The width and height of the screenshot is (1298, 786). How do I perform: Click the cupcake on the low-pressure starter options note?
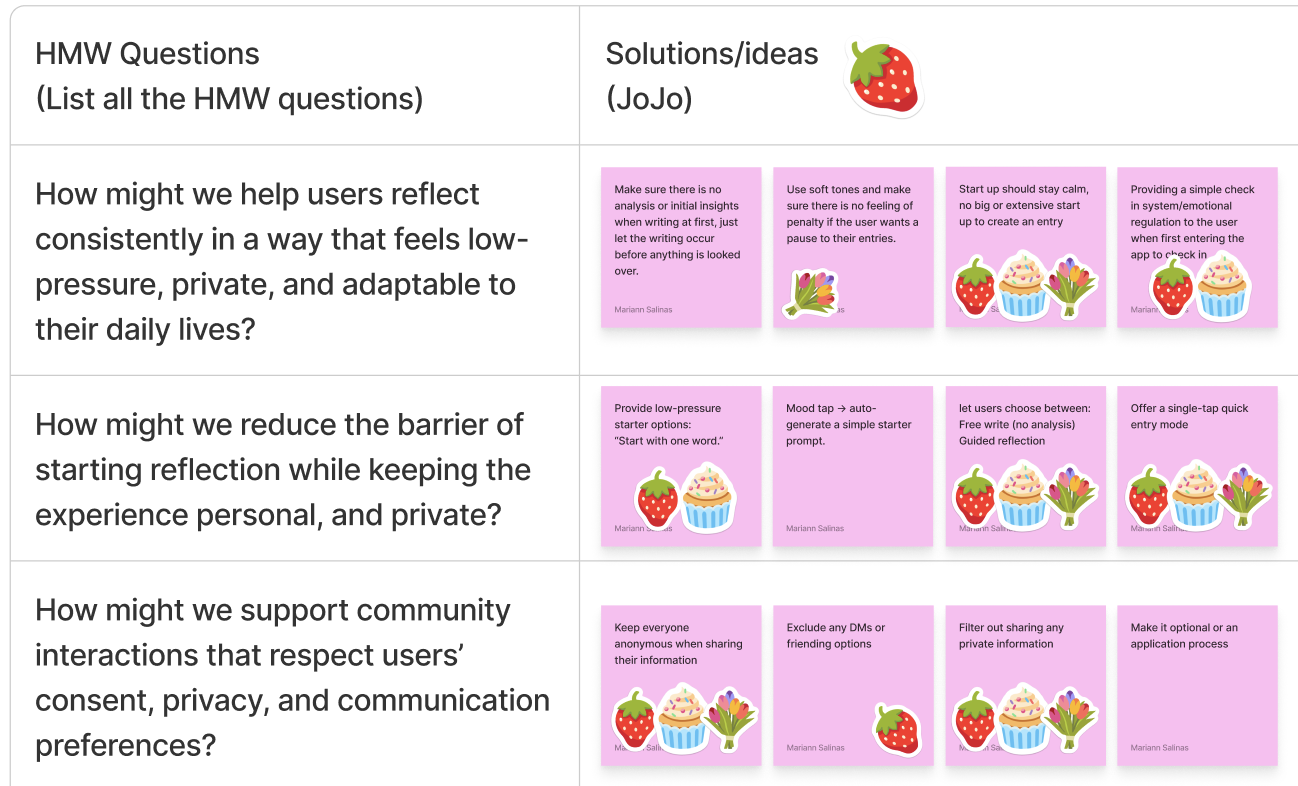(707, 496)
